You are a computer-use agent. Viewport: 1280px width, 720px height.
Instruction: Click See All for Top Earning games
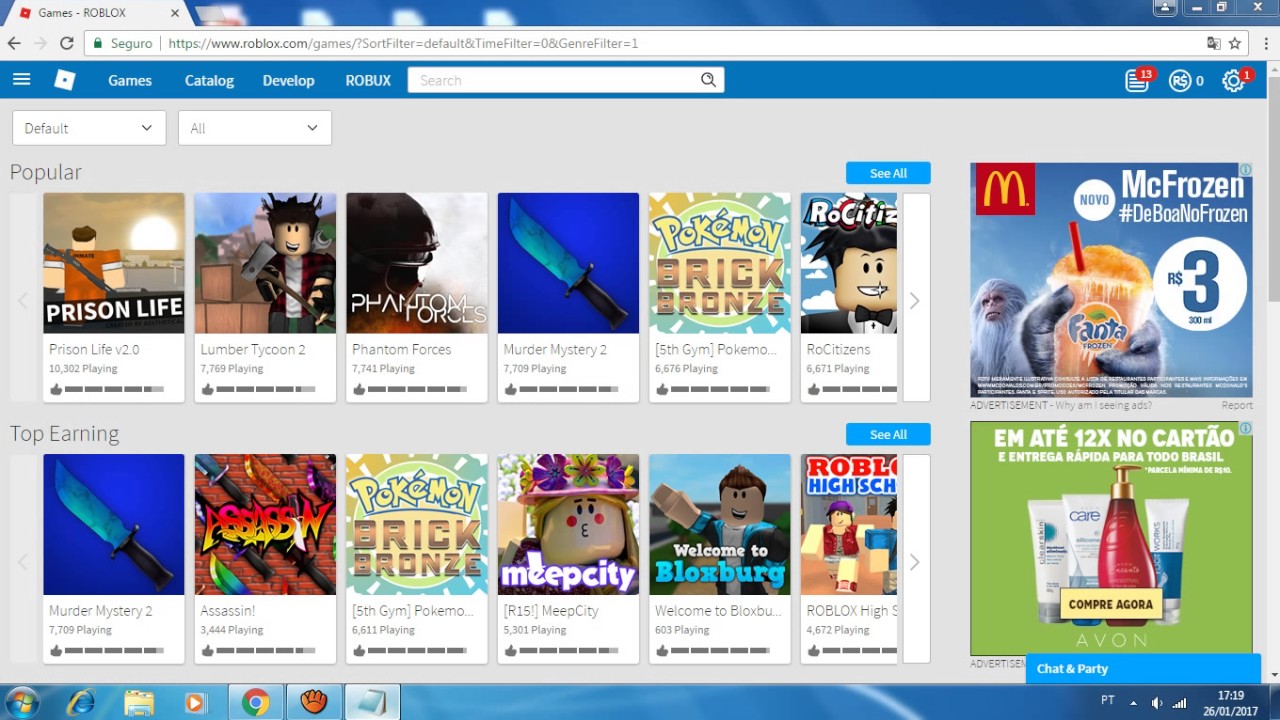pos(888,434)
